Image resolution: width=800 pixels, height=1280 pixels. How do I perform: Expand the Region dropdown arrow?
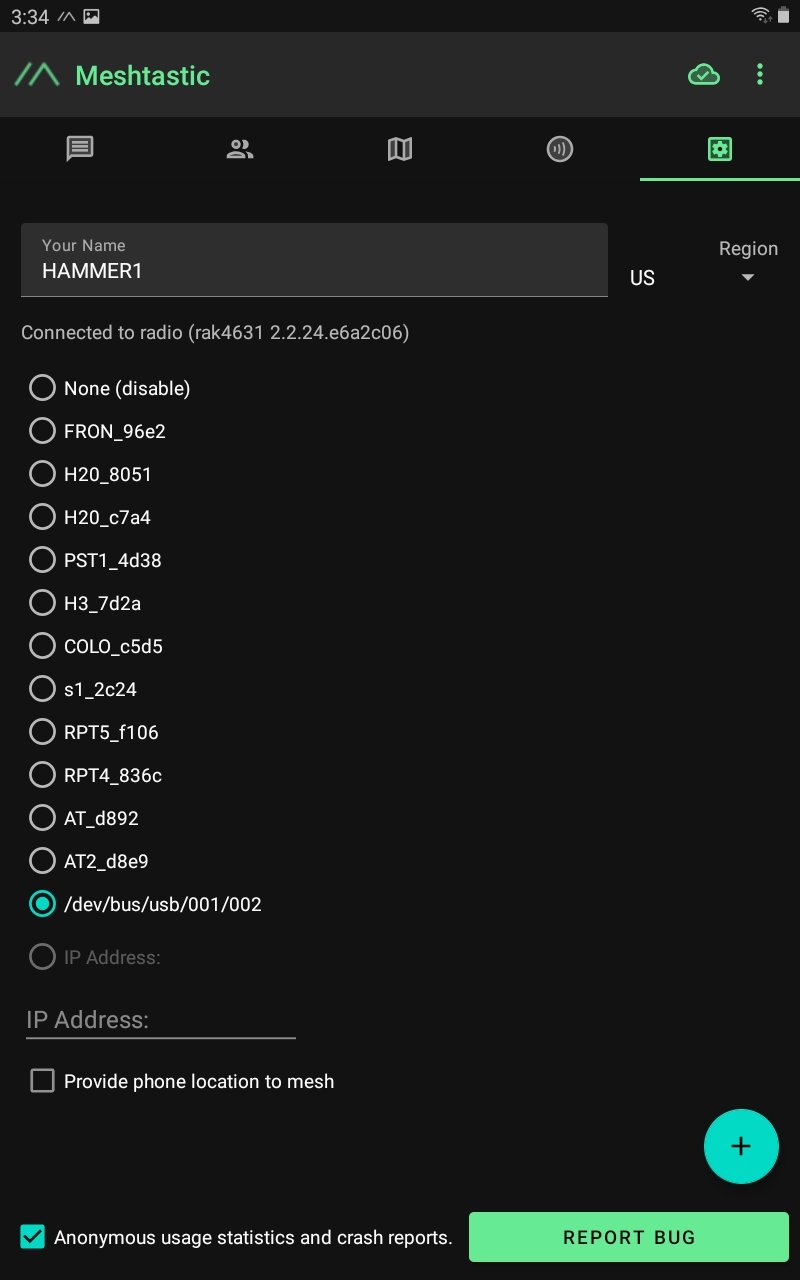(747, 278)
